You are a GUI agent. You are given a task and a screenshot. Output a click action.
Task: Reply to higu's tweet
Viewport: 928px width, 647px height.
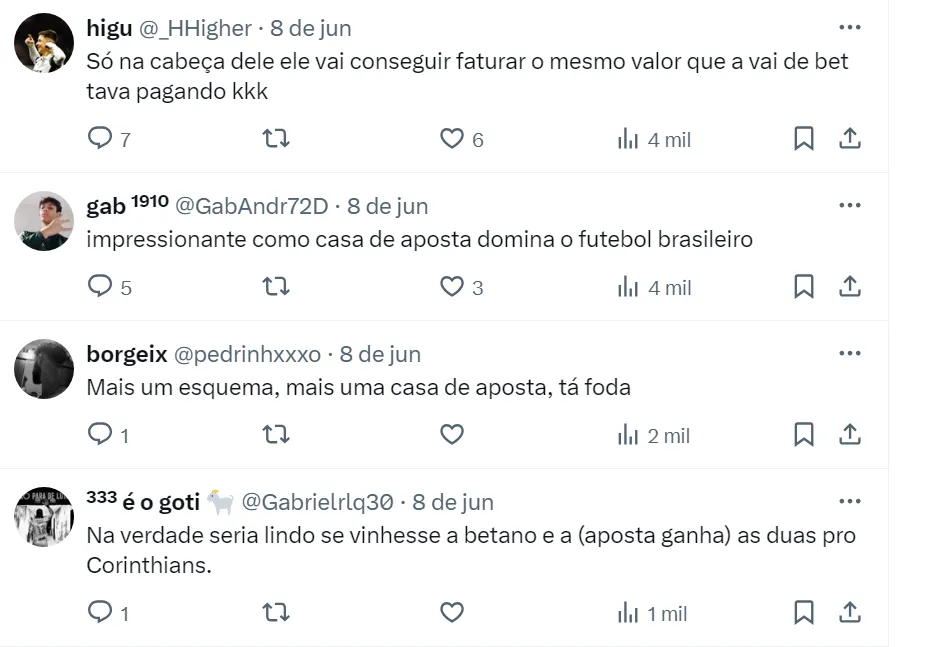[101, 139]
